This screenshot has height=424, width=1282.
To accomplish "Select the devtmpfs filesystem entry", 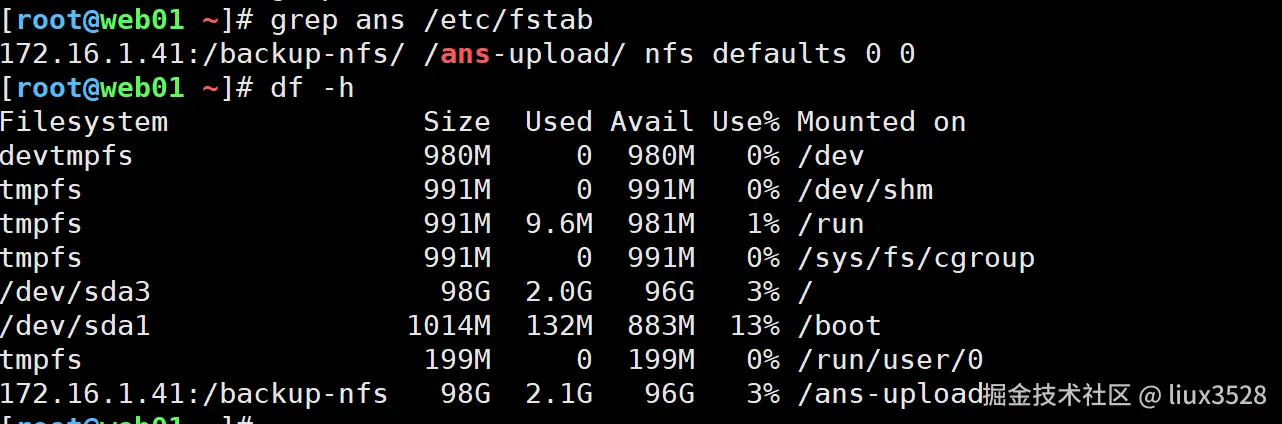I will [x=67, y=156].
